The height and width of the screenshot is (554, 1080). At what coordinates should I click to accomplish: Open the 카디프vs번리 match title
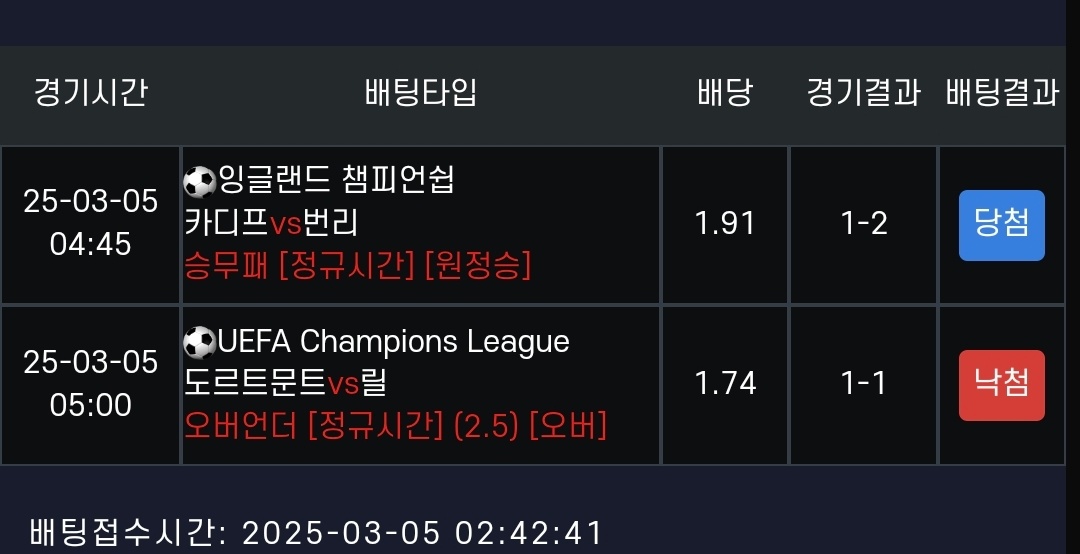pos(272,223)
